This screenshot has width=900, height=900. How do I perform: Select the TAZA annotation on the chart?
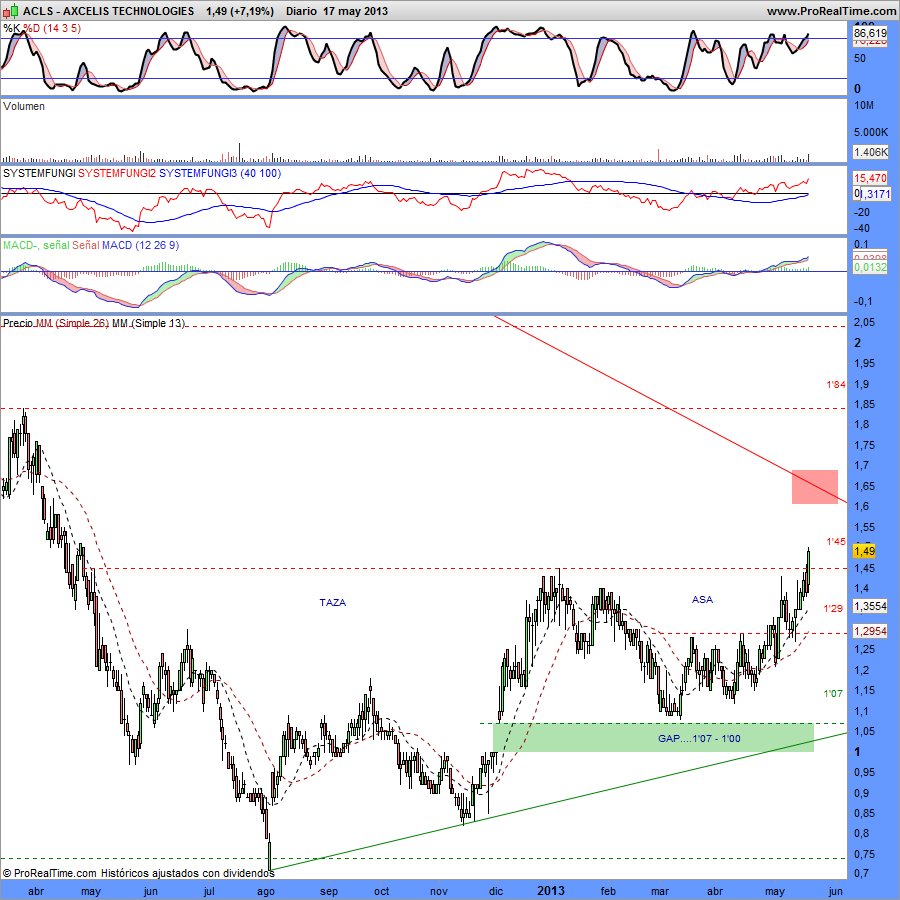[x=333, y=602]
